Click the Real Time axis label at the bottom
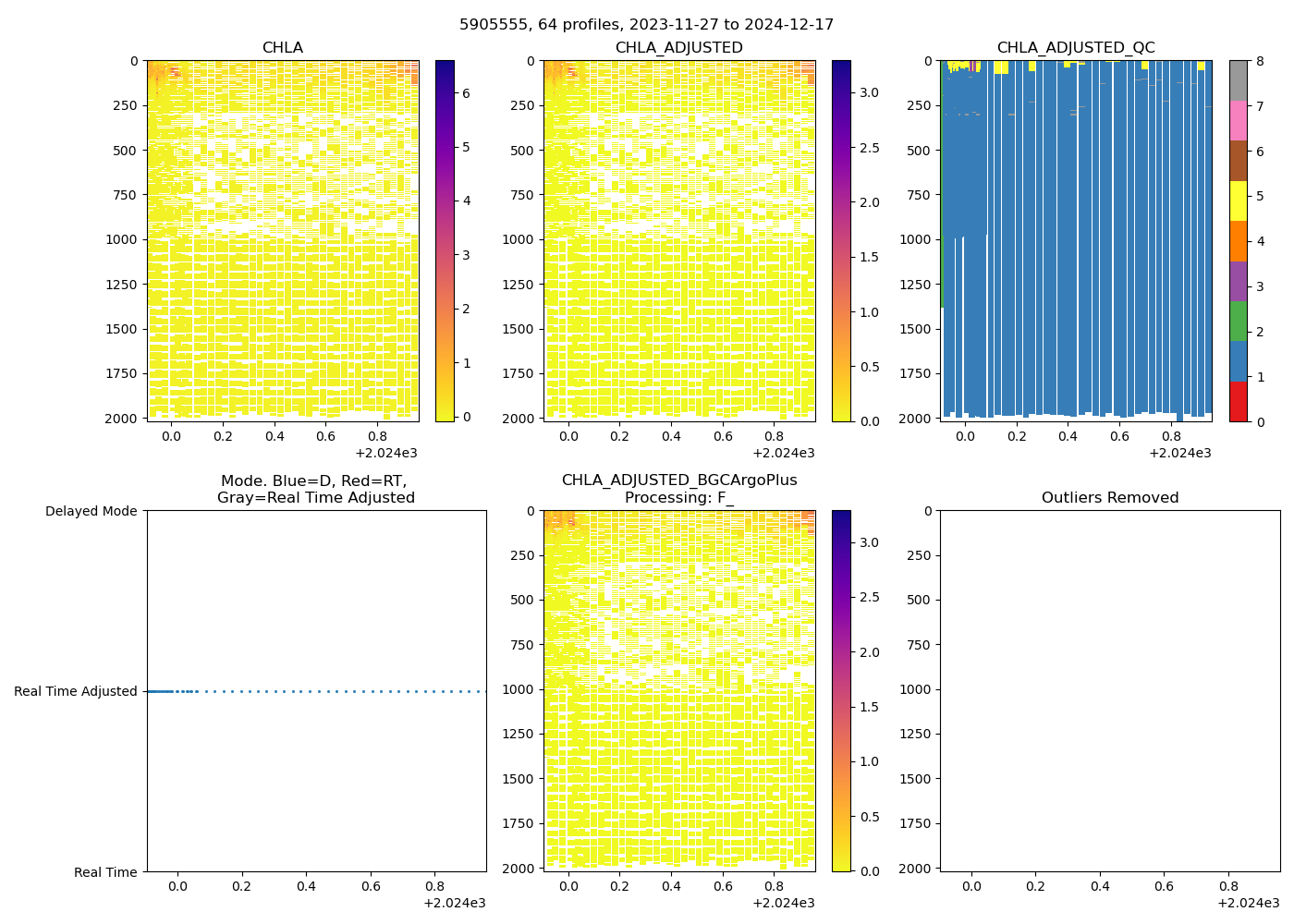The height and width of the screenshot is (924, 1294). [105, 872]
